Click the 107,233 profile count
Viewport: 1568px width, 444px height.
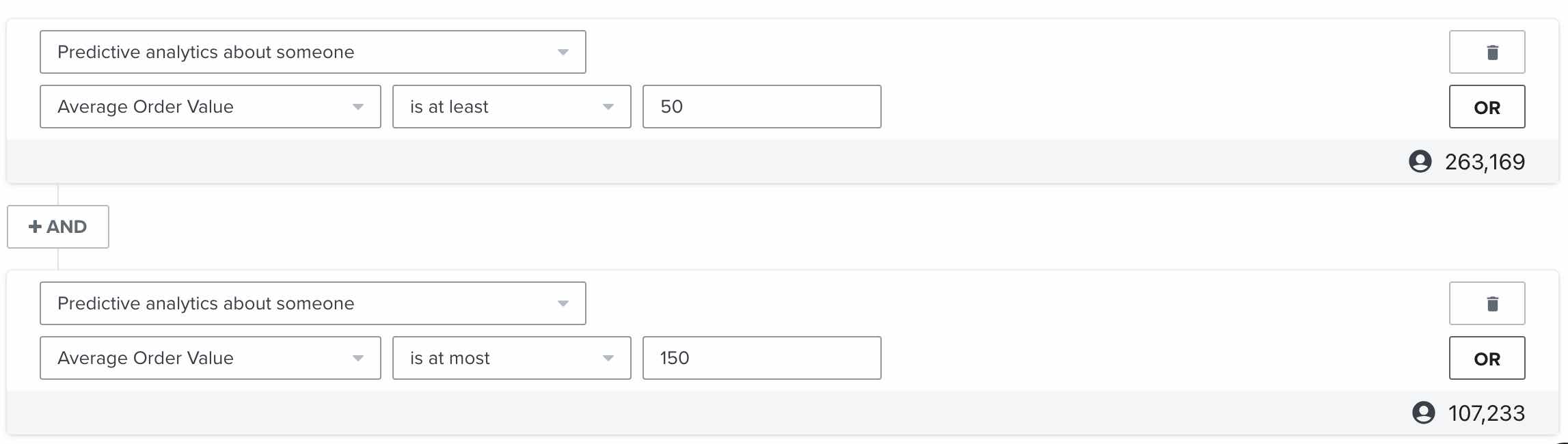(x=1486, y=413)
